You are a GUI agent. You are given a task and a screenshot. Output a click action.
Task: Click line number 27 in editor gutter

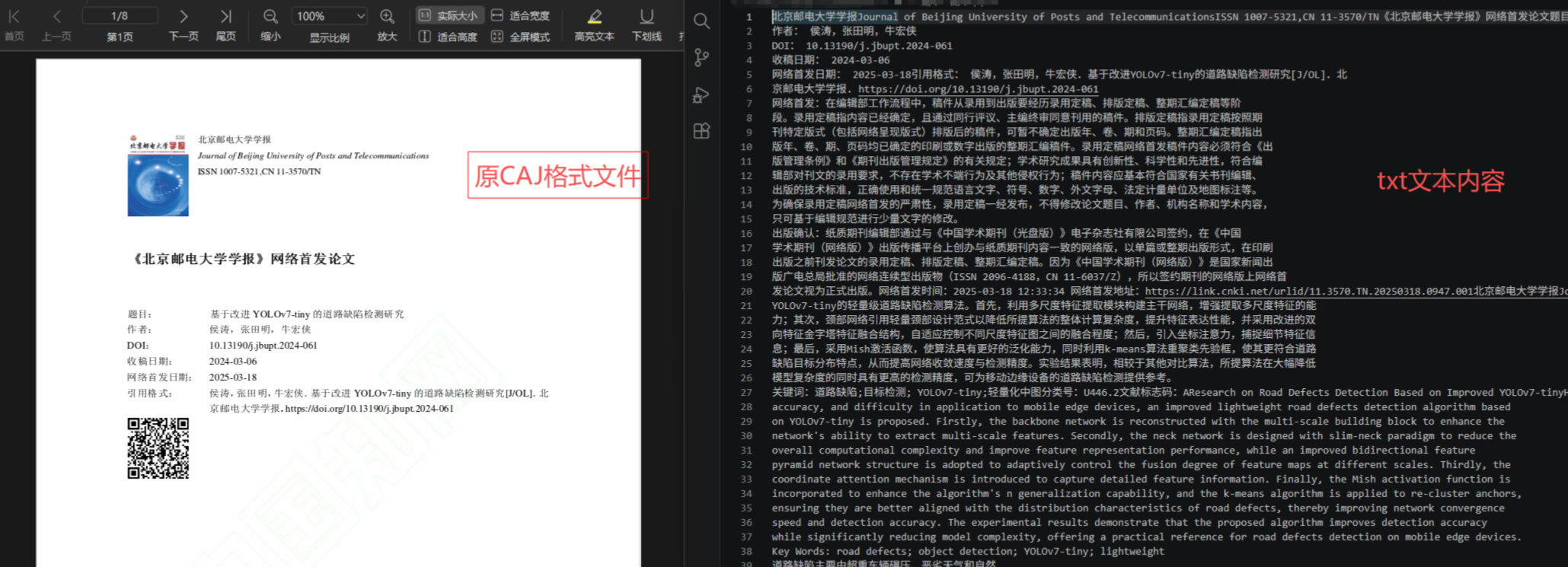point(746,393)
